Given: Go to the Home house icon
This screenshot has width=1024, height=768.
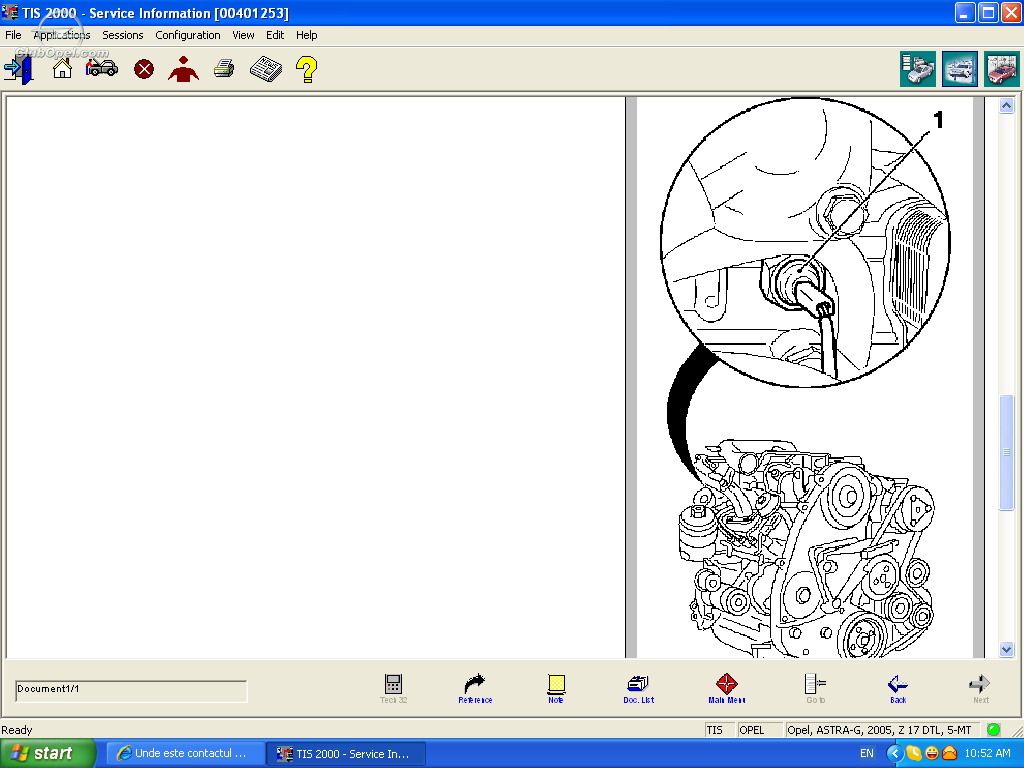Looking at the screenshot, I should pos(62,68).
